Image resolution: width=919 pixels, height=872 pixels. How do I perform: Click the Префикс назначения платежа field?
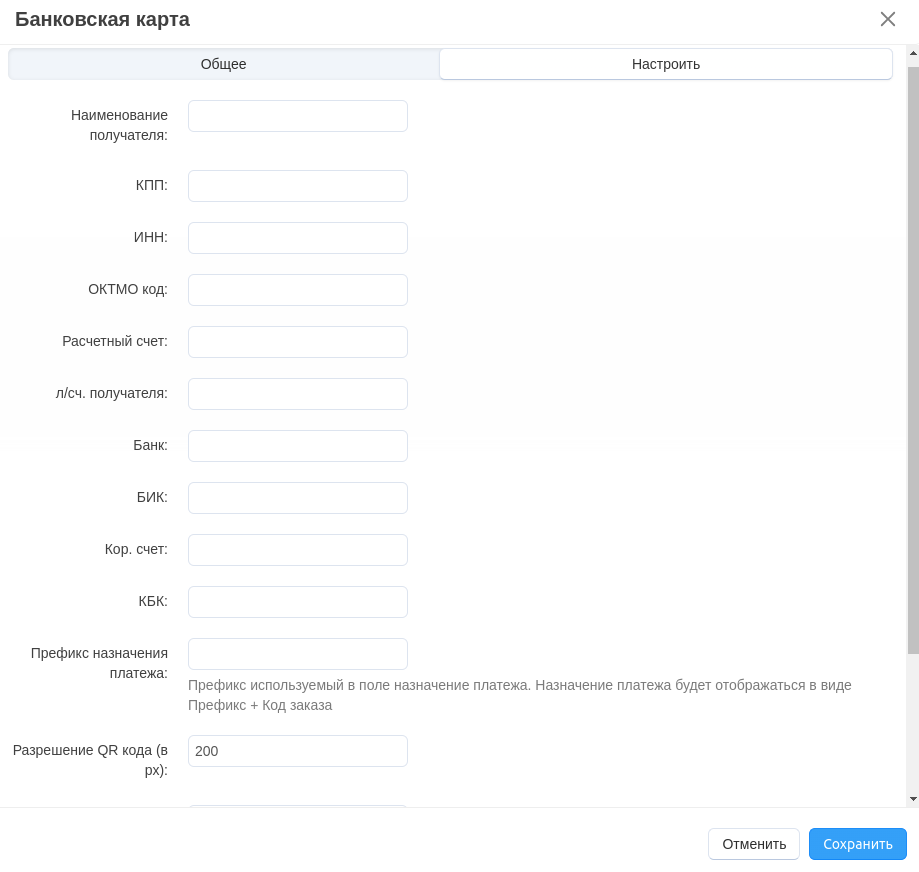[298, 654]
